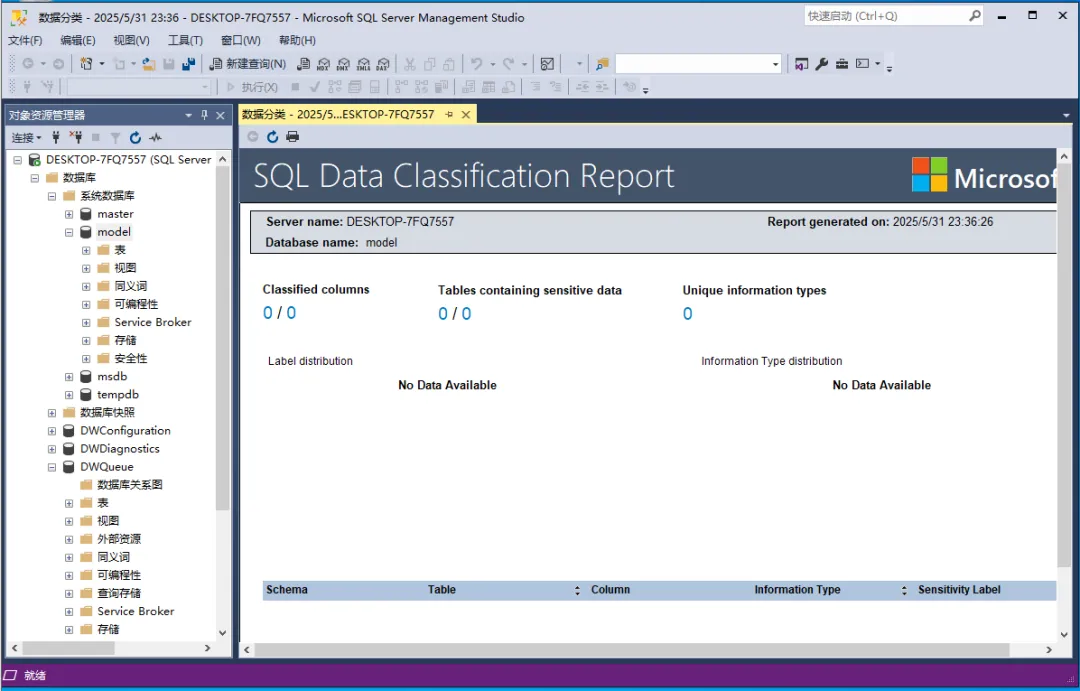Expand the master database node
1080x691 pixels.
point(69,214)
